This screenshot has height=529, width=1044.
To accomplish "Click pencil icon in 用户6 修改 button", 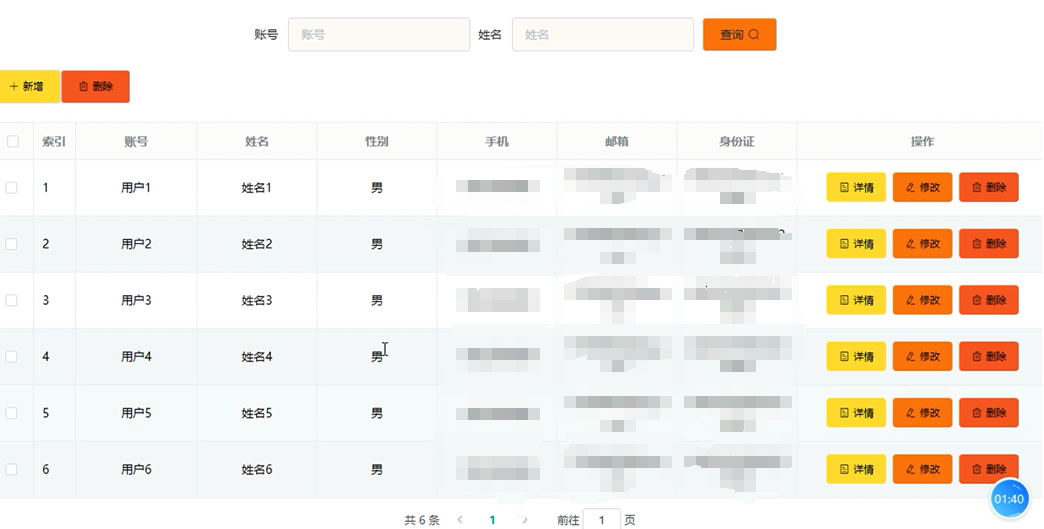I will 910,469.
